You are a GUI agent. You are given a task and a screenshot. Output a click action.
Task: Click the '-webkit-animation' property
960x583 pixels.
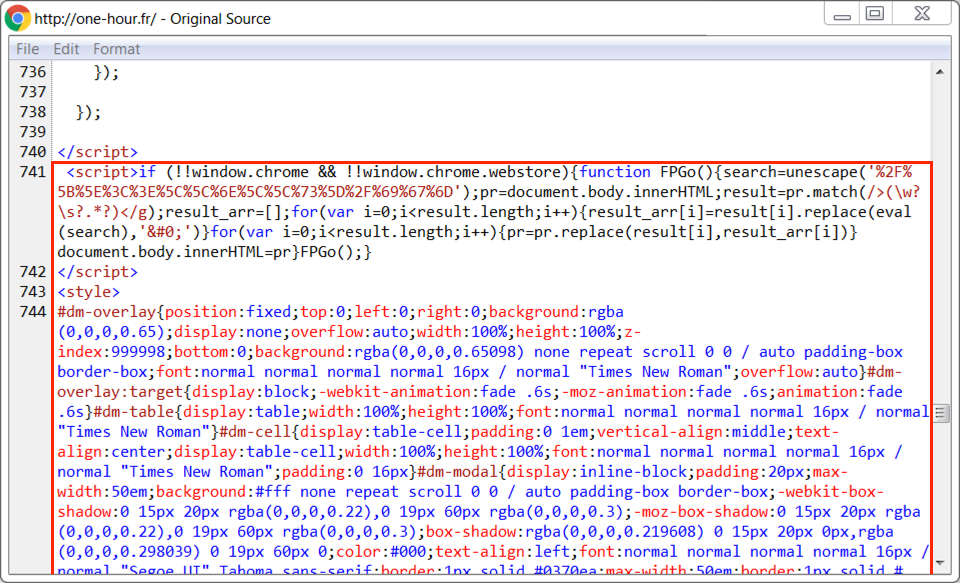pos(394,392)
